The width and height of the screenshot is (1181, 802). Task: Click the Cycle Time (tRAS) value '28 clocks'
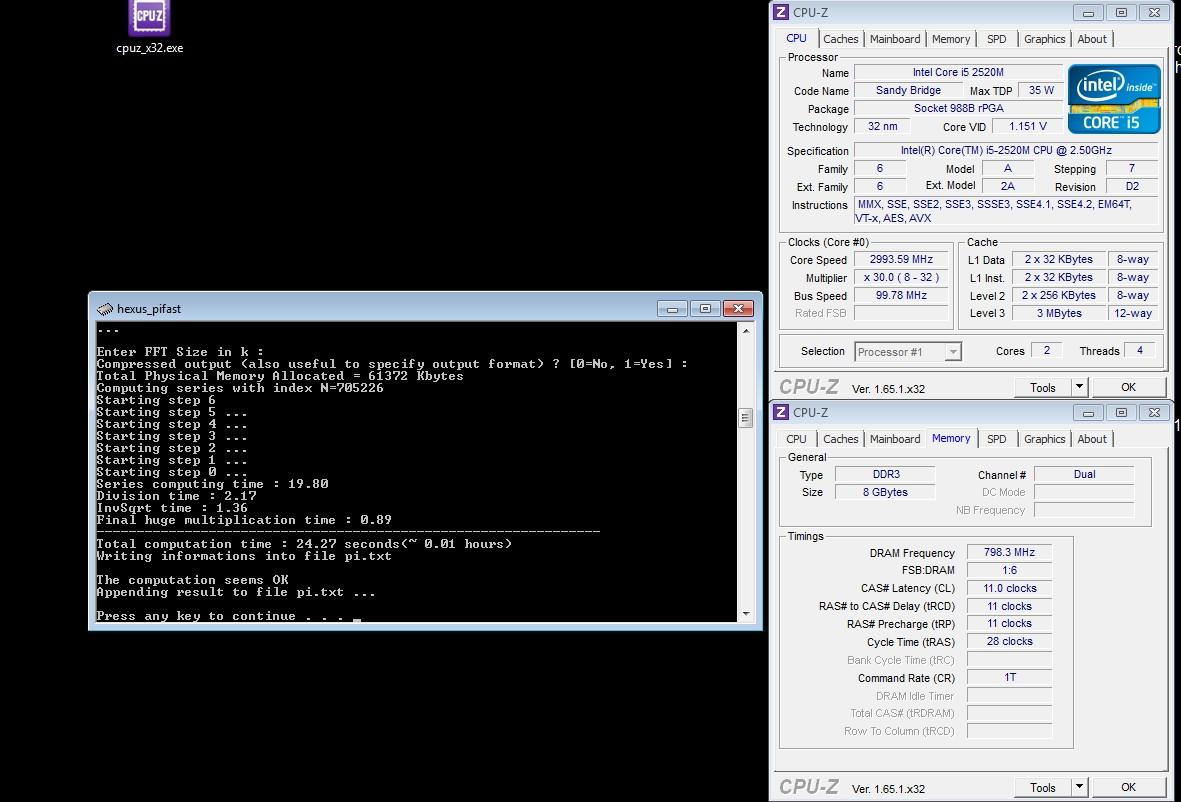pyautogui.click(x=1009, y=642)
